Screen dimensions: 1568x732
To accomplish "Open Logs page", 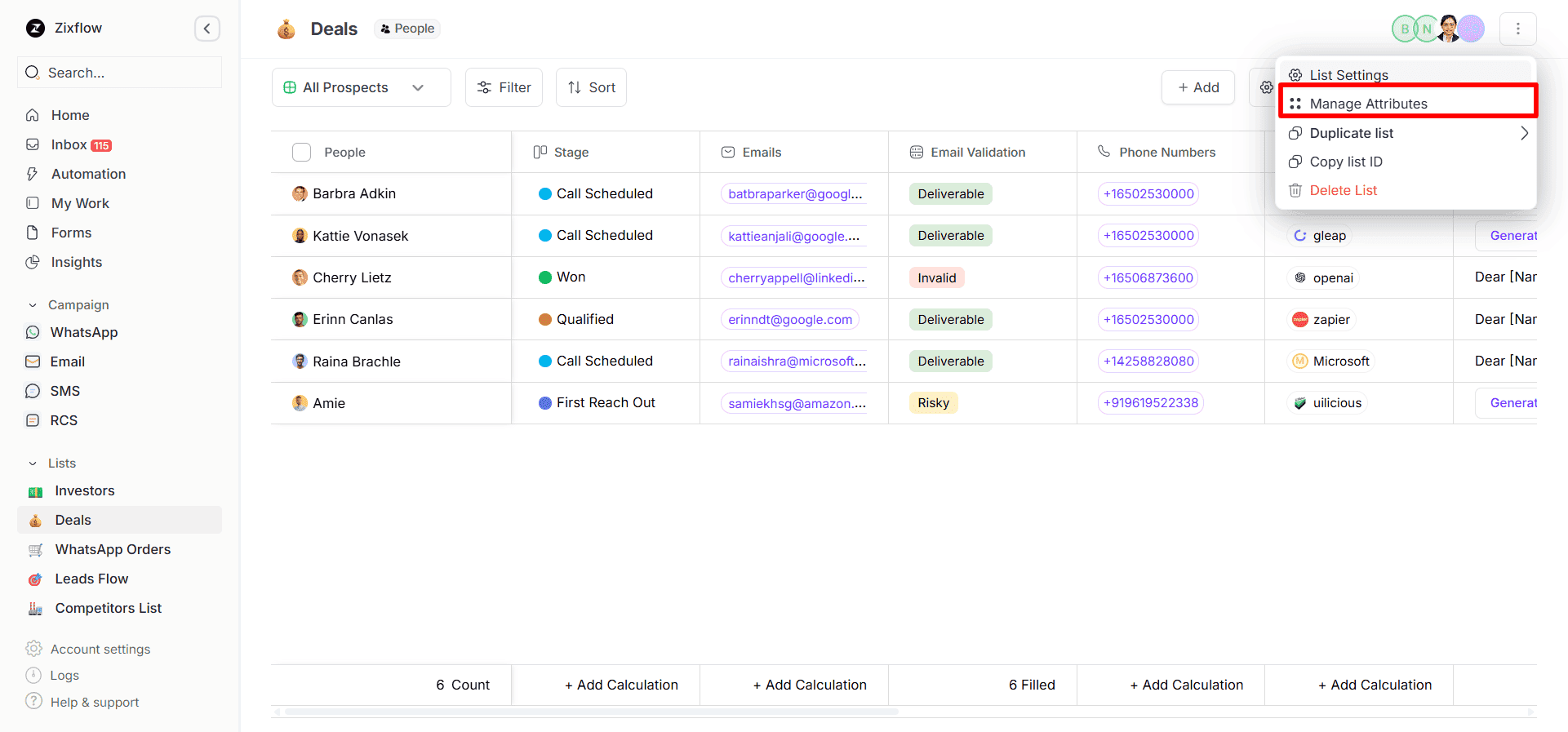I will tap(64, 675).
